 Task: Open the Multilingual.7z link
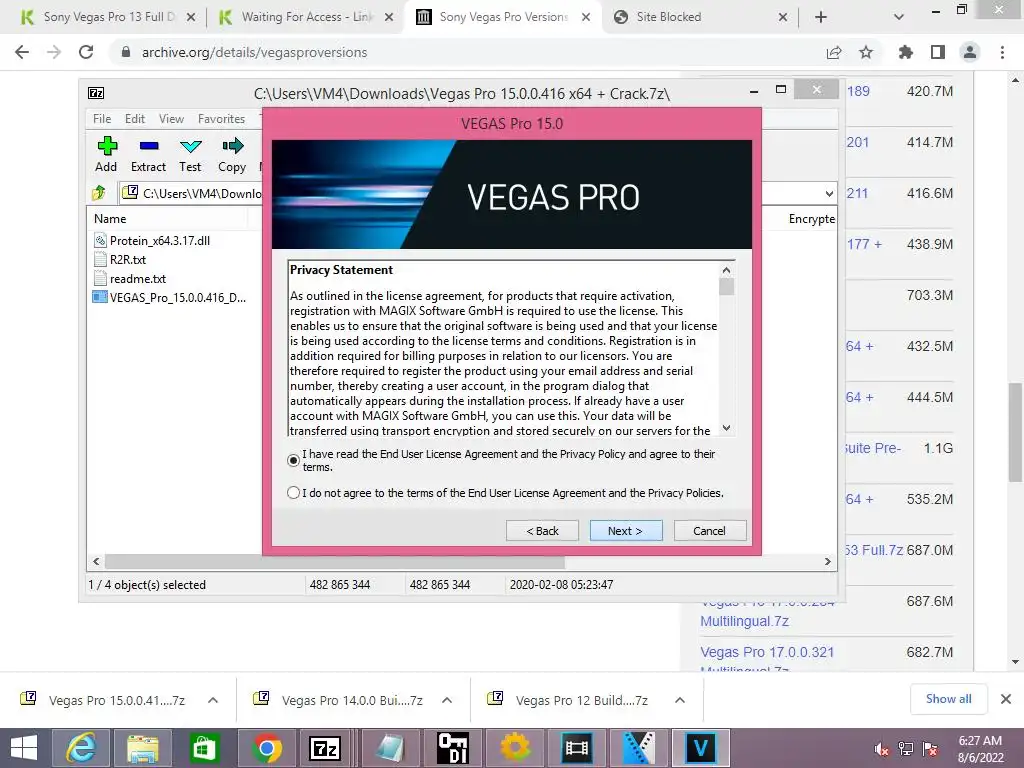[x=744, y=621]
